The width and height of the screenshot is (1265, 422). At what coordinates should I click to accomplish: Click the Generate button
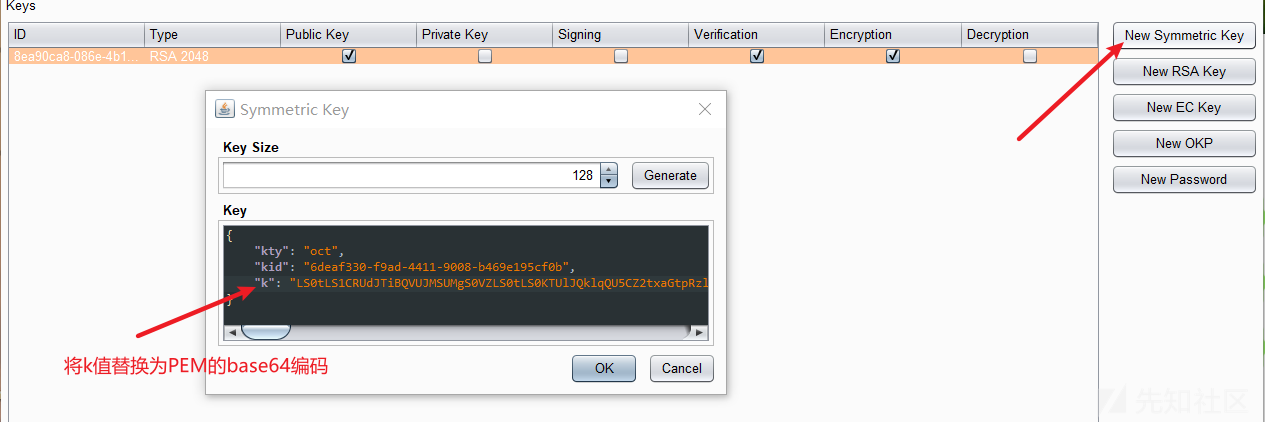coord(670,175)
